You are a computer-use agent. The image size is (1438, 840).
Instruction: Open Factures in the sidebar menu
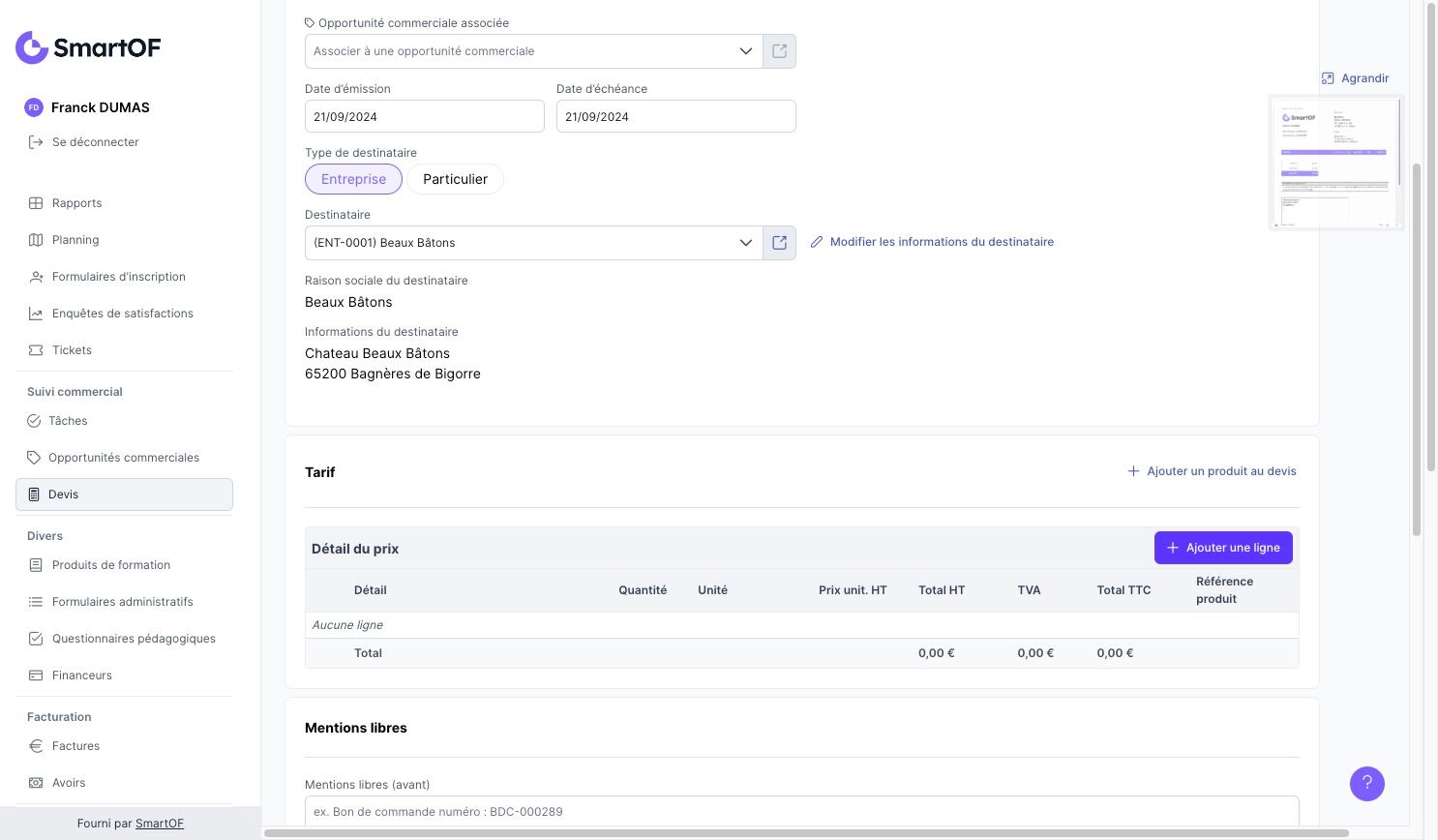click(x=75, y=746)
